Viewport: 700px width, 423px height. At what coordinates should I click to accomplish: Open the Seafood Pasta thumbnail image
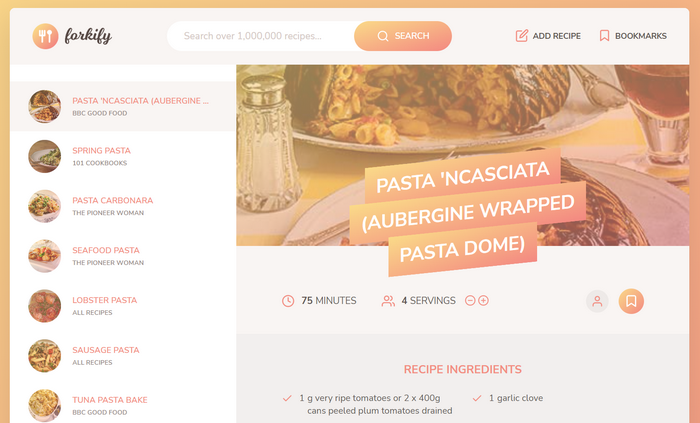45,256
